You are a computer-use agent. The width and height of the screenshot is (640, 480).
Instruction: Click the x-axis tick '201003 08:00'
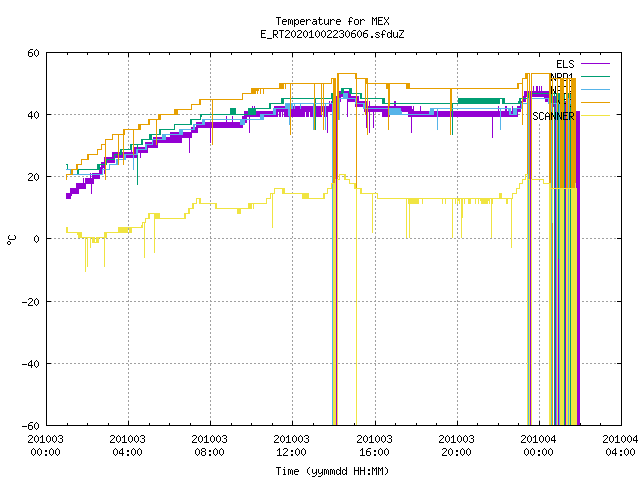tap(209, 446)
